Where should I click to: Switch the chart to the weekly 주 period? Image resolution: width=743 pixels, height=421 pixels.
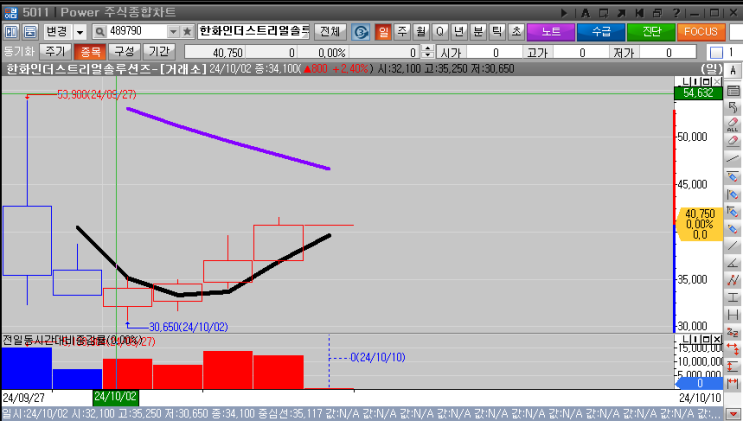(402, 32)
